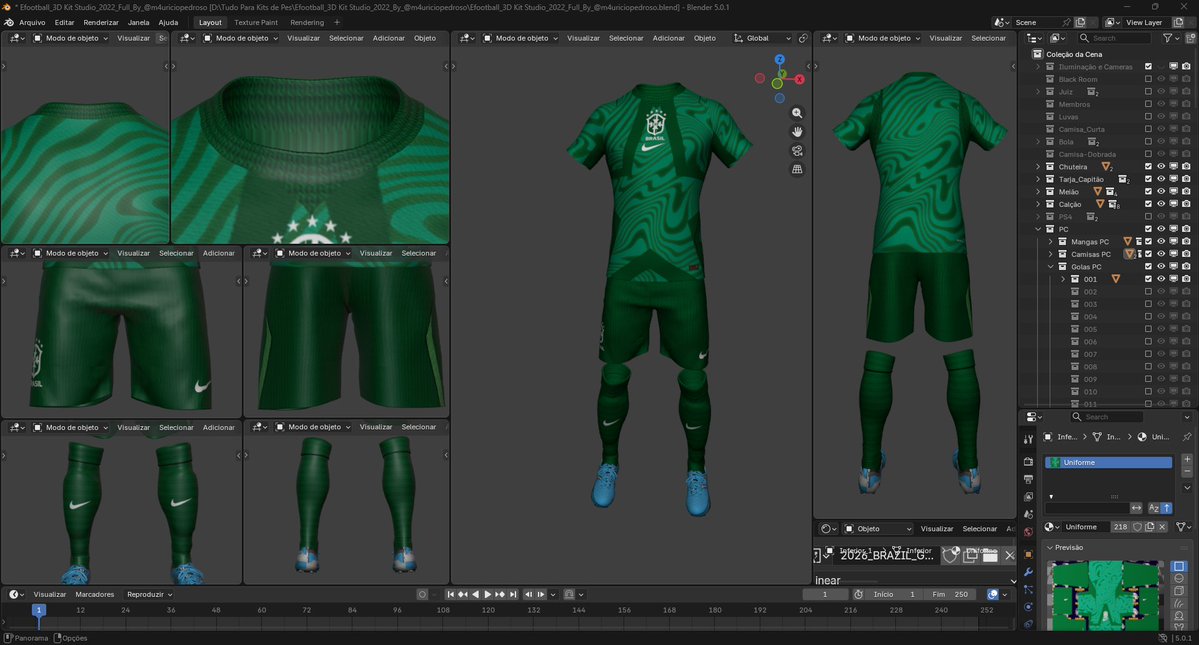This screenshot has height=645, width=1199.
Task: Open the Janela menu
Action: [138, 23]
